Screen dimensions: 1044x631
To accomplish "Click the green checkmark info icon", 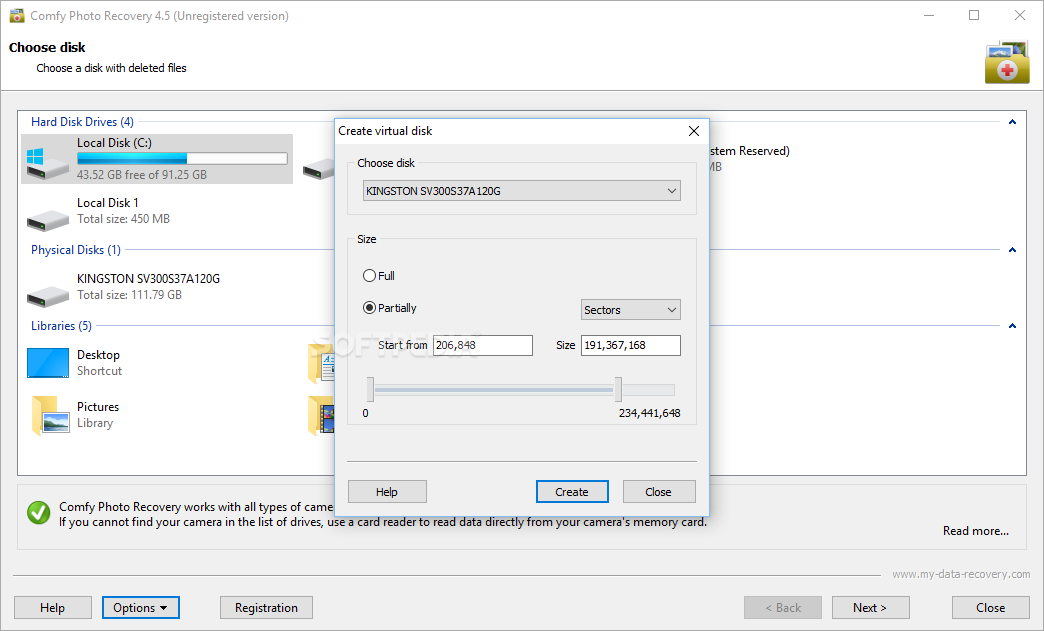I will pyautogui.click(x=39, y=513).
